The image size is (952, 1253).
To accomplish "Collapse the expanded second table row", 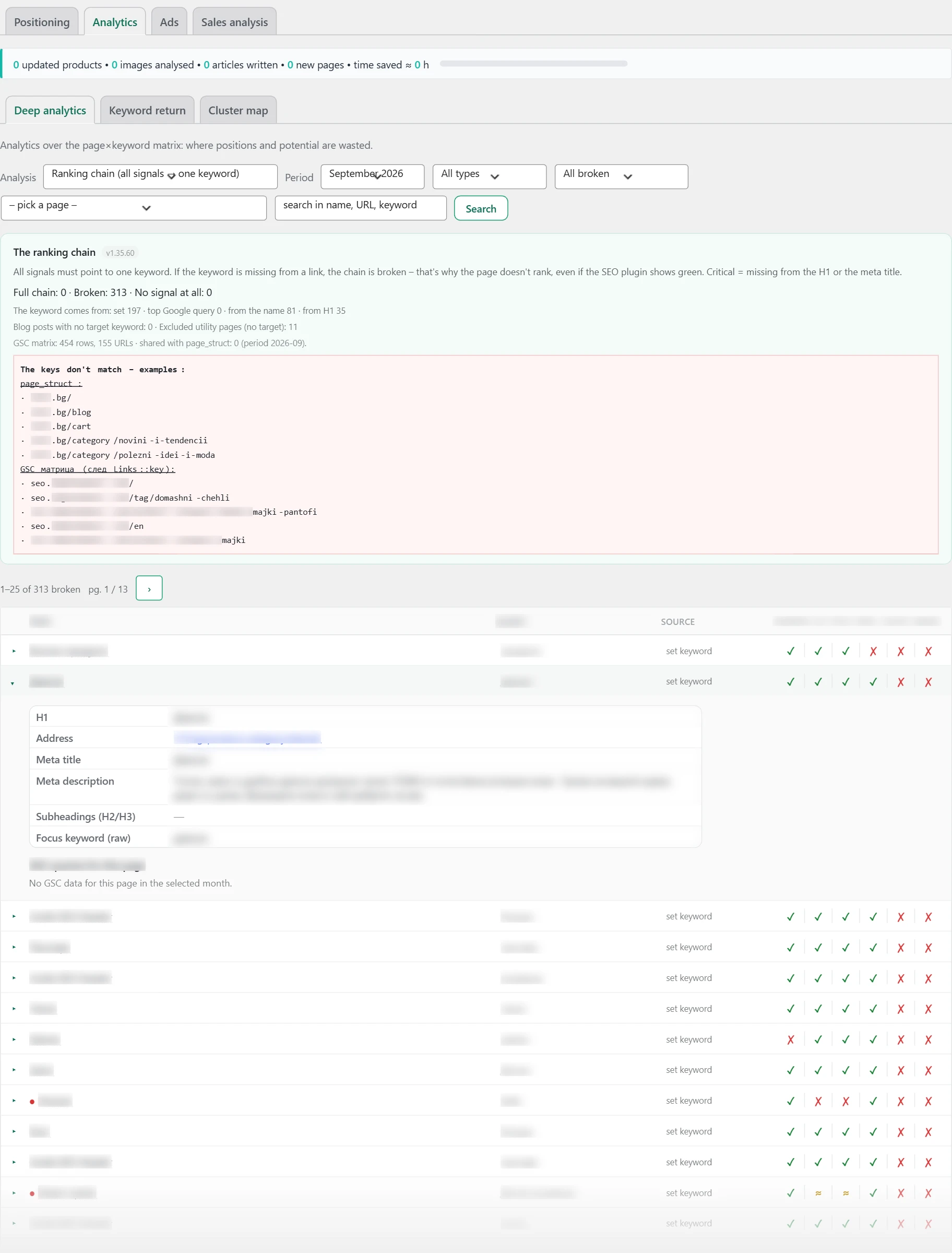I will coord(13,683).
